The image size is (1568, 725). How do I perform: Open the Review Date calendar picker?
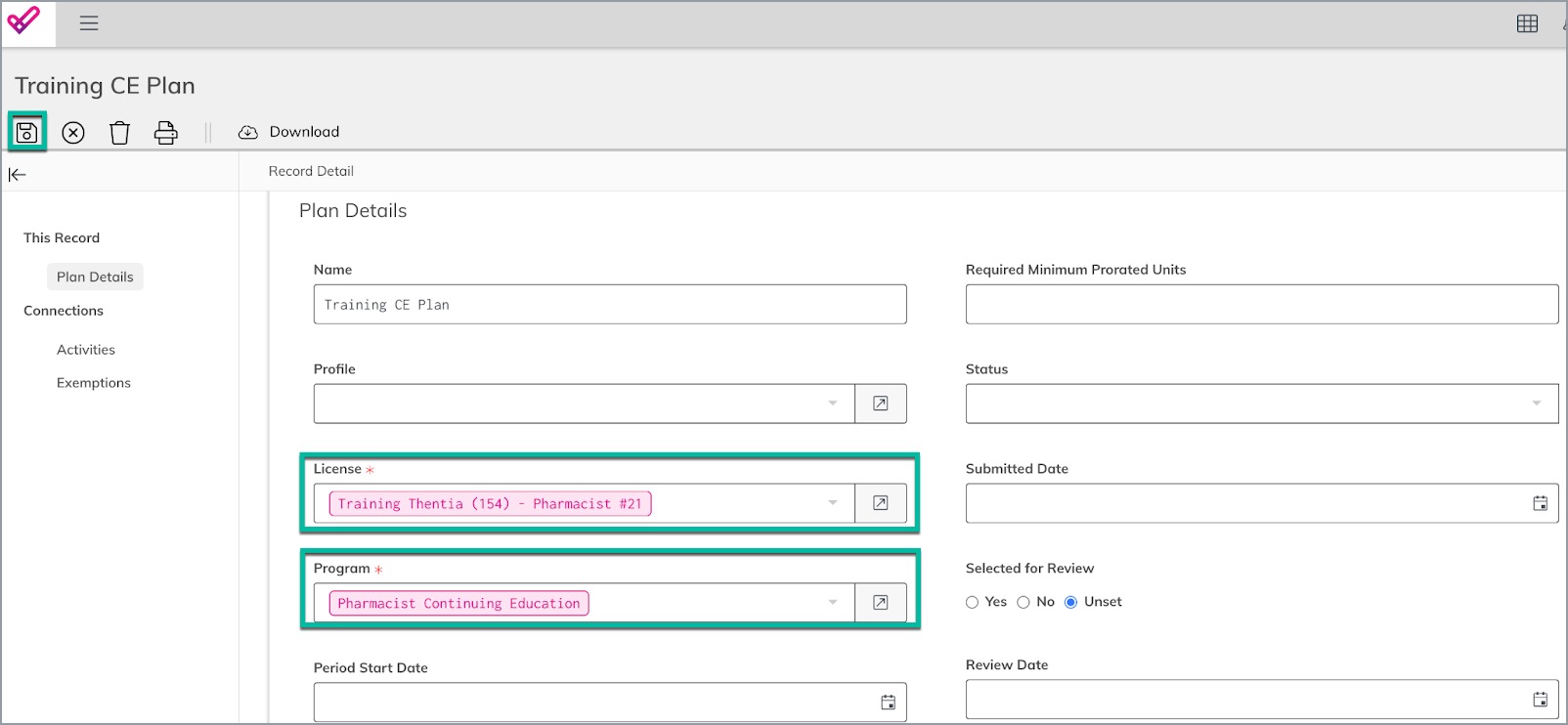click(x=1540, y=699)
